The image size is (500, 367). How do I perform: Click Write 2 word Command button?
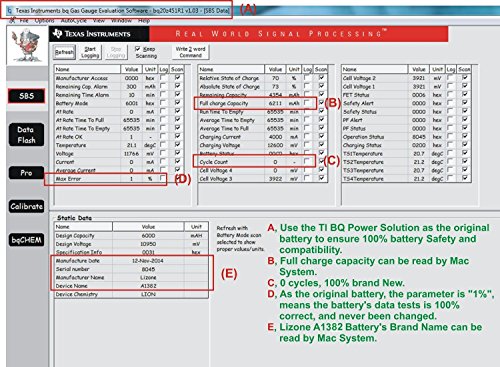pos(190,52)
